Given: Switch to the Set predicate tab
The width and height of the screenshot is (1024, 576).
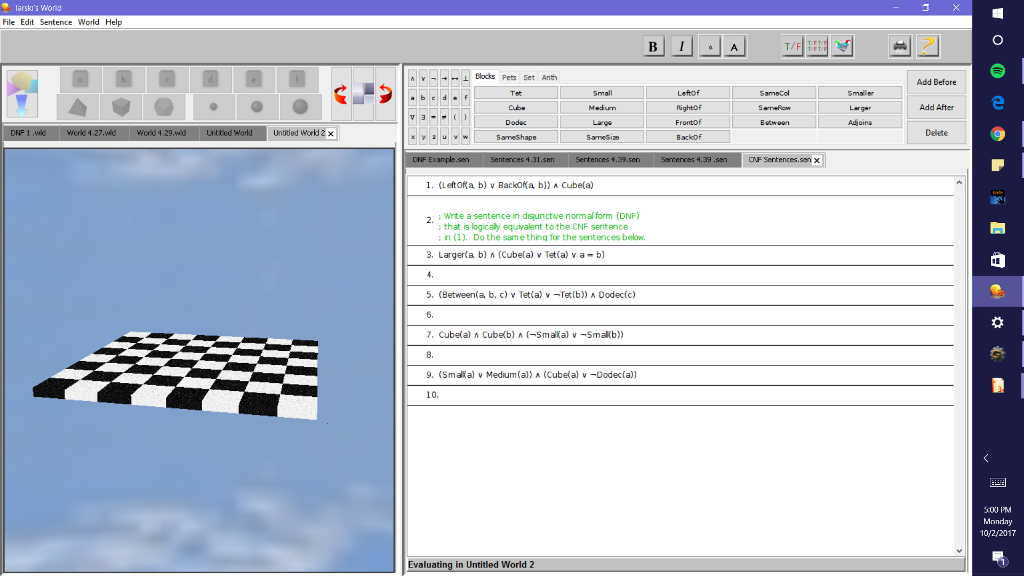Looking at the screenshot, I should [x=529, y=77].
